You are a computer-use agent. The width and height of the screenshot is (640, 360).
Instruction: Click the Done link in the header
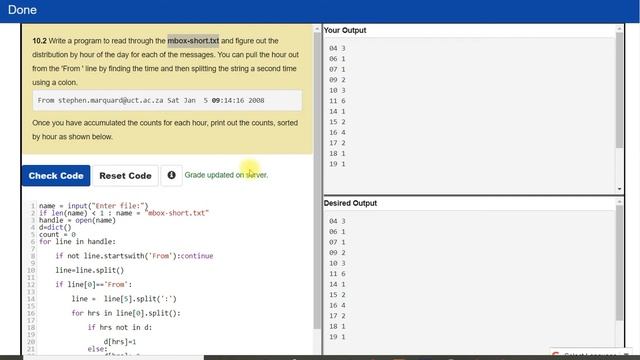[22, 10]
